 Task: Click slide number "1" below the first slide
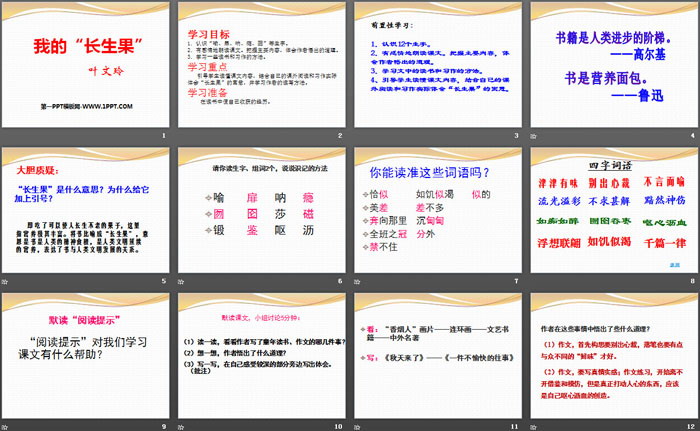point(164,135)
